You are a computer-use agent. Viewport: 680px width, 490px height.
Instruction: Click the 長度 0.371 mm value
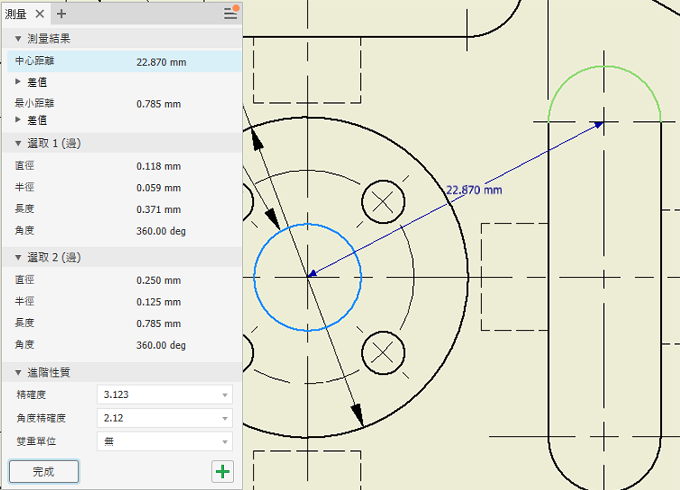[158, 210]
